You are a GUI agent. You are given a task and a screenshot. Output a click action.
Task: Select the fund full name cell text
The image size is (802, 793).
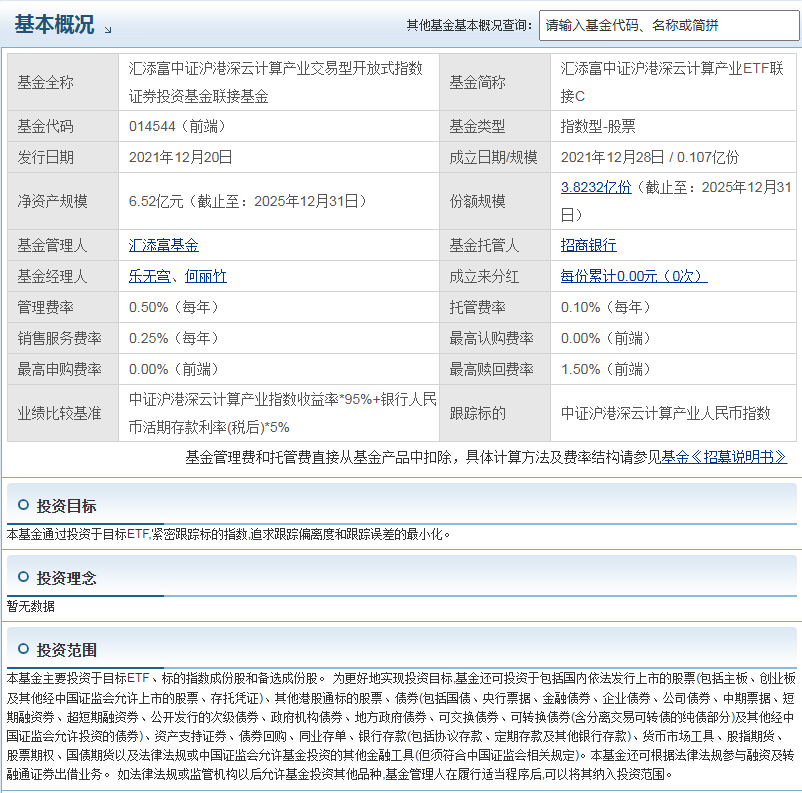pos(276,82)
